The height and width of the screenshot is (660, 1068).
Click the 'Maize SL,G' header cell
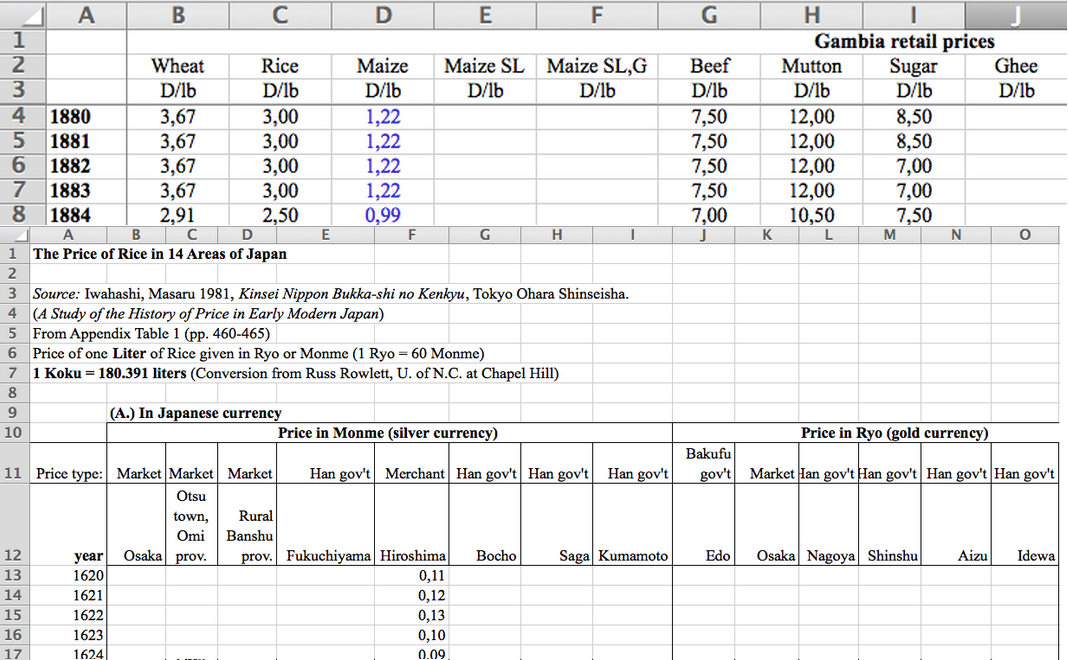click(597, 66)
